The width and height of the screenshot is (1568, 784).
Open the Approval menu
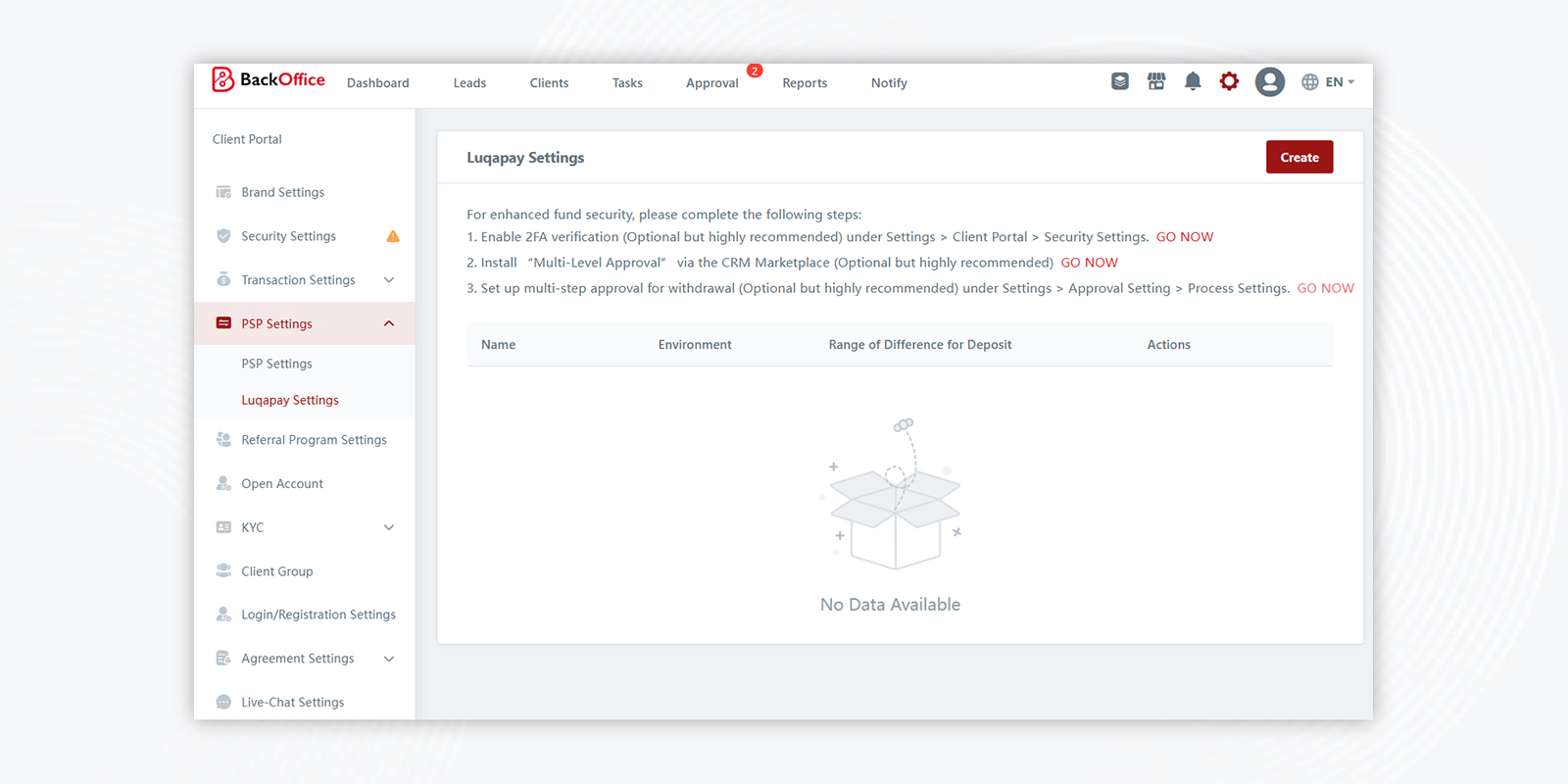tap(712, 83)
